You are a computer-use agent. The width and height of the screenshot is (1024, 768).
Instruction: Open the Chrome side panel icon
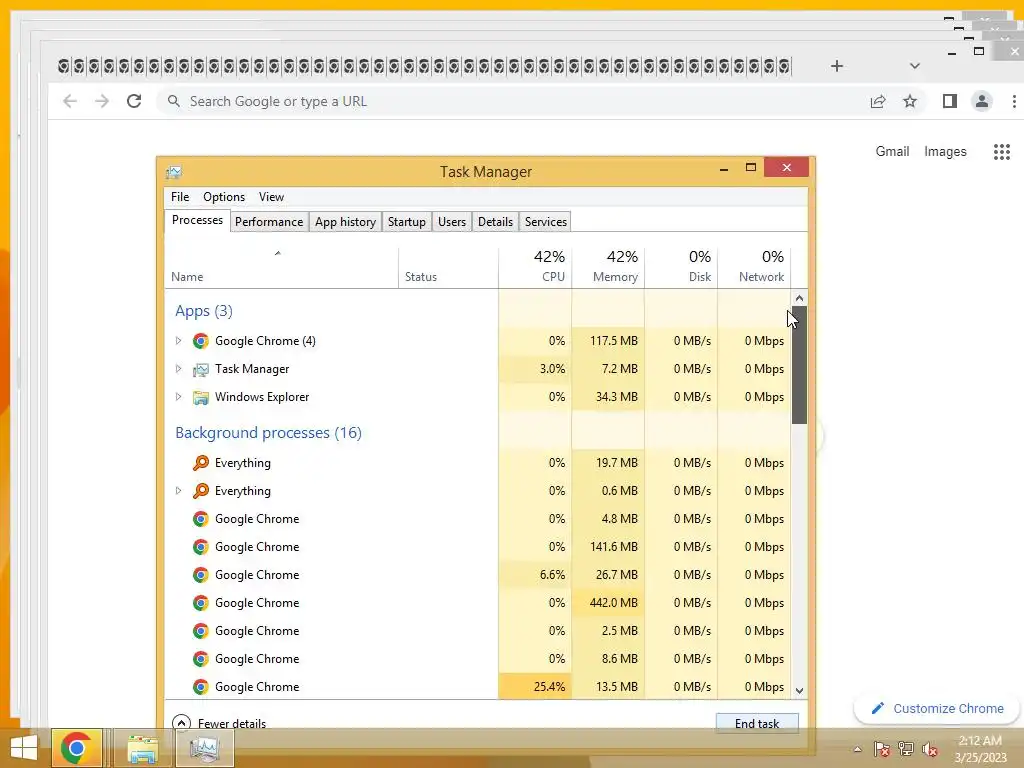click(950, 101)
